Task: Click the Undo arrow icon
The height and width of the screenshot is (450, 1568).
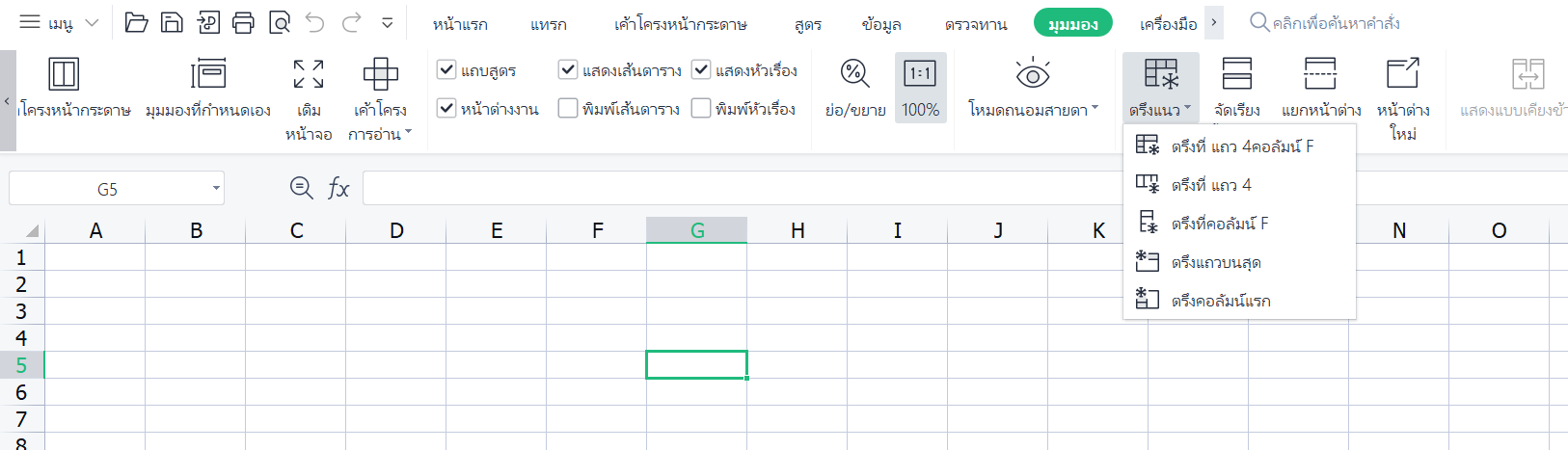Action: (x=315, y=23)
